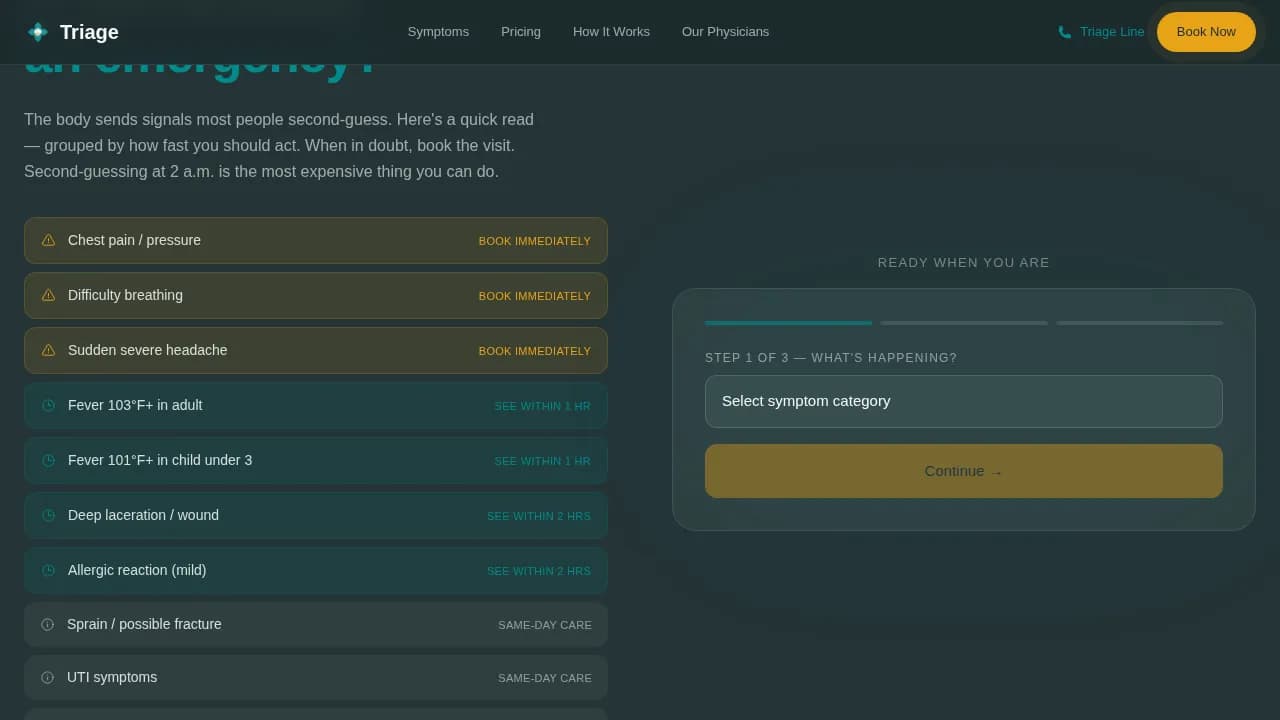Screen dimensions: 1280x720
Task: Click the Triage logo icon
Action: 38,32
